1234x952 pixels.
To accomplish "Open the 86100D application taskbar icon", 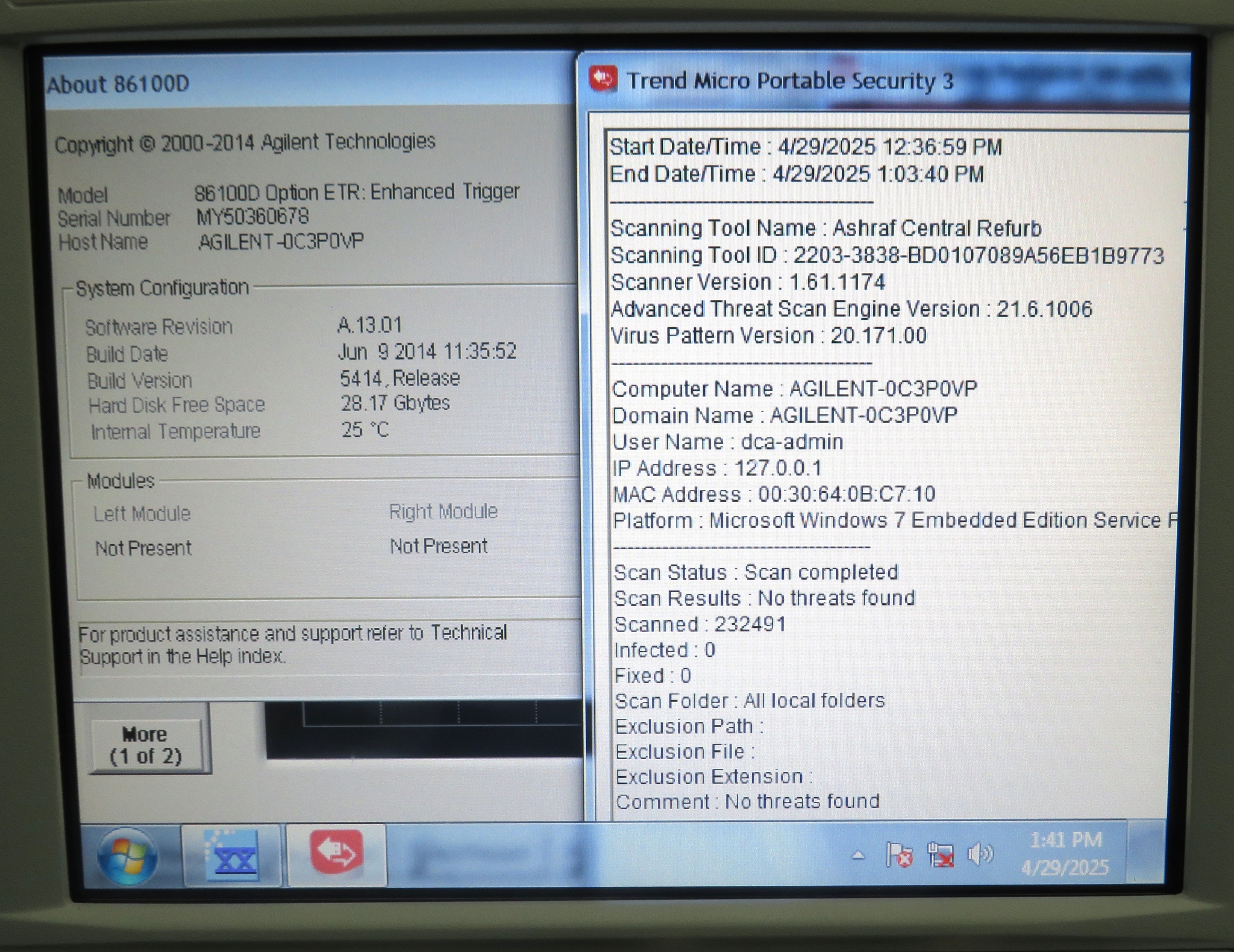I will 232,856.
